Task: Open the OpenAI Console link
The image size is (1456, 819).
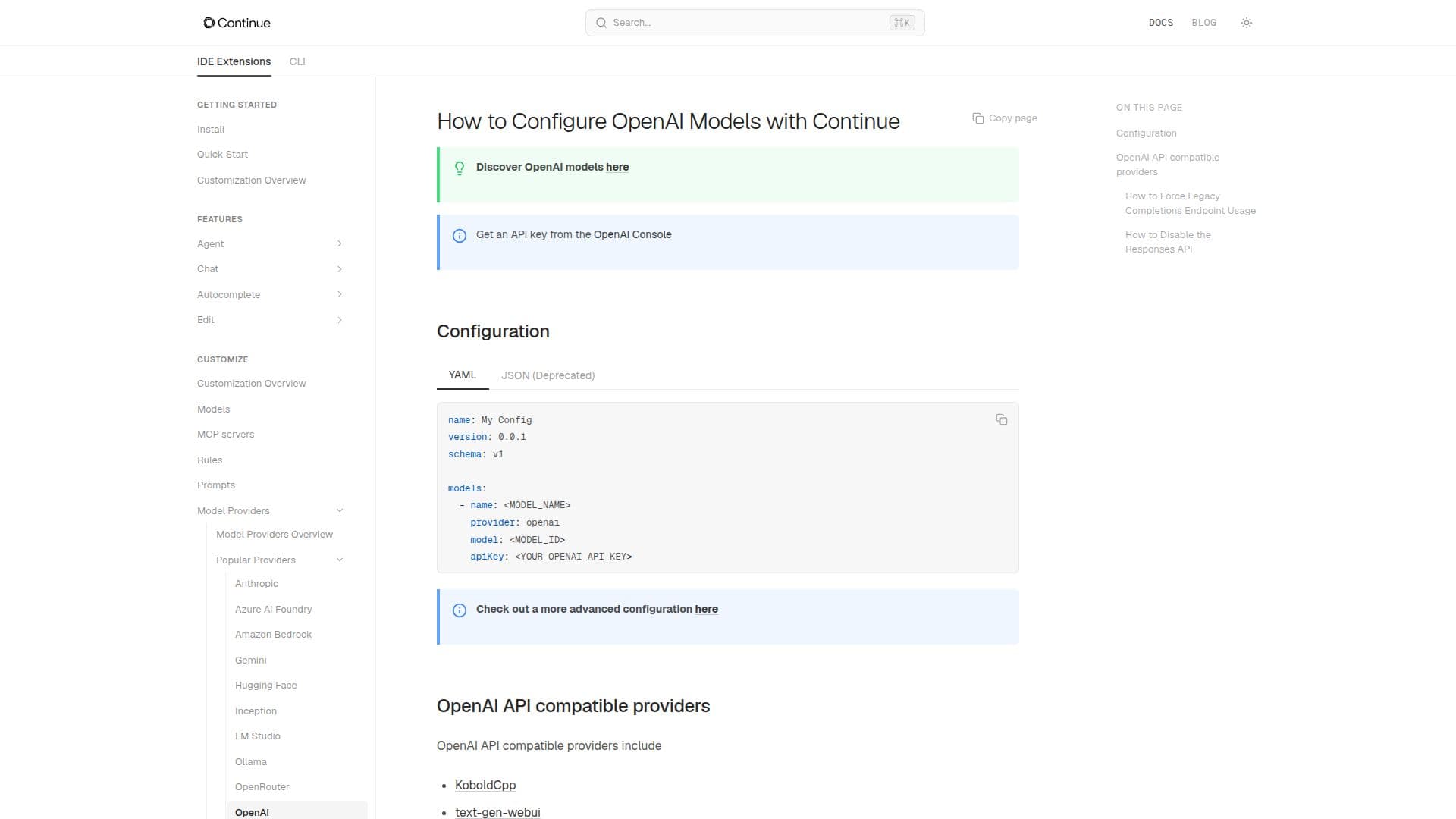Action: click(632, 234)
